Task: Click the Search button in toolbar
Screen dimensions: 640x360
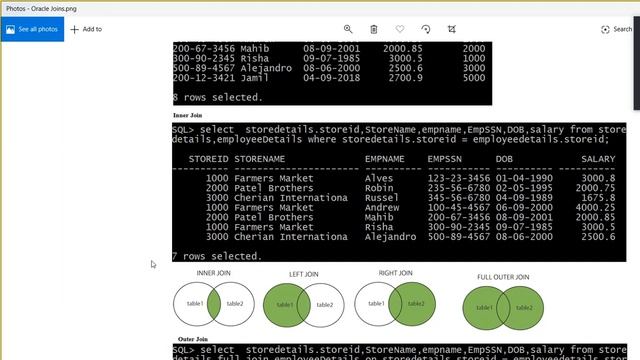Action: pyautogui.click(x=616, y=29)
